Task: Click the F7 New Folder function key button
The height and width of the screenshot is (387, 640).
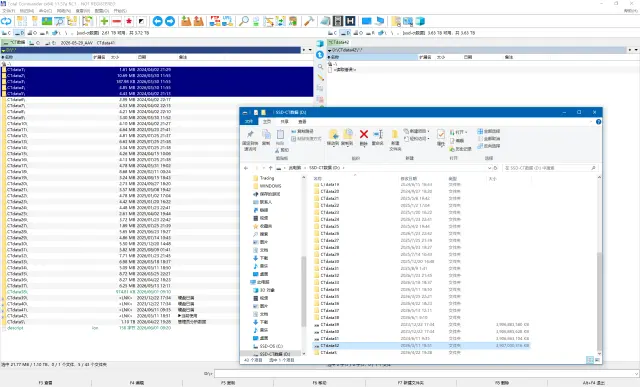Action: [x=411, y=383]
